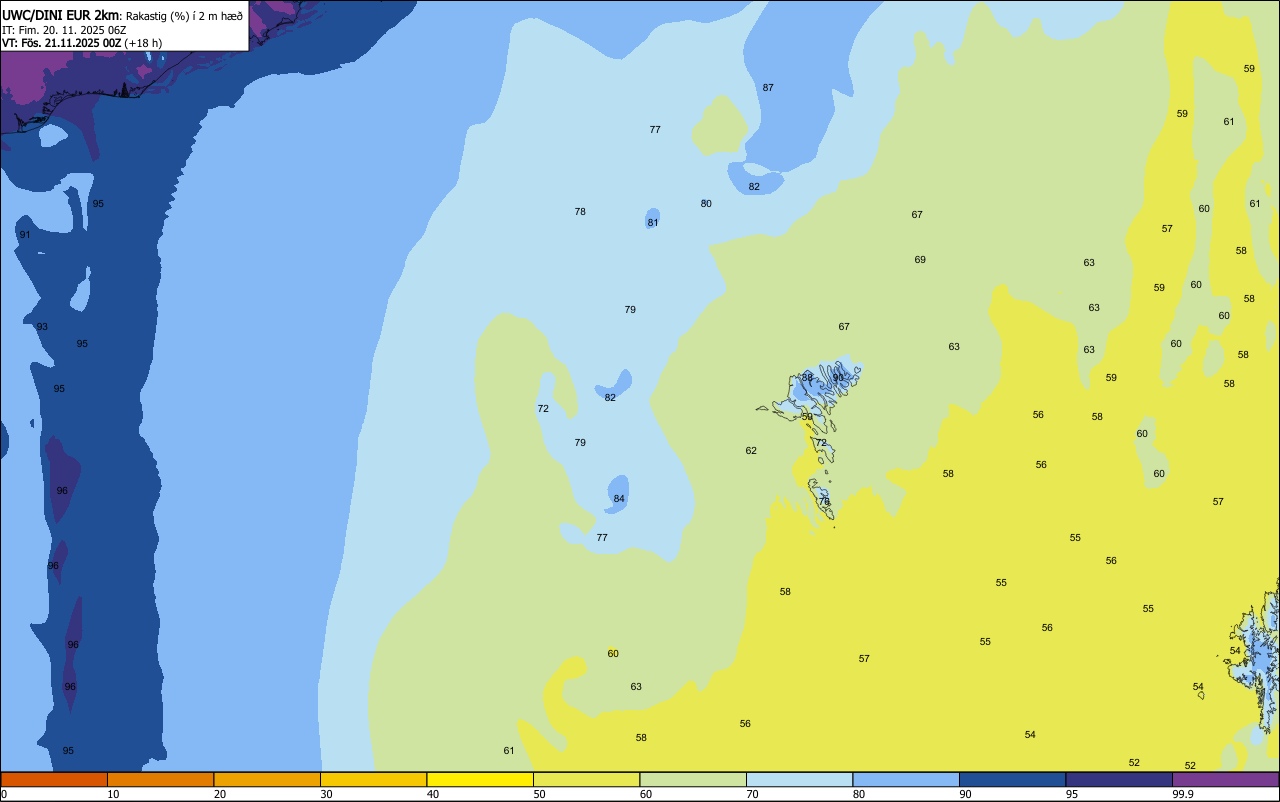Click the 'IT: Fim. 20. 11. 2025 06Z' line
This screenshot has width=1280, height=802.
(64, 30)
